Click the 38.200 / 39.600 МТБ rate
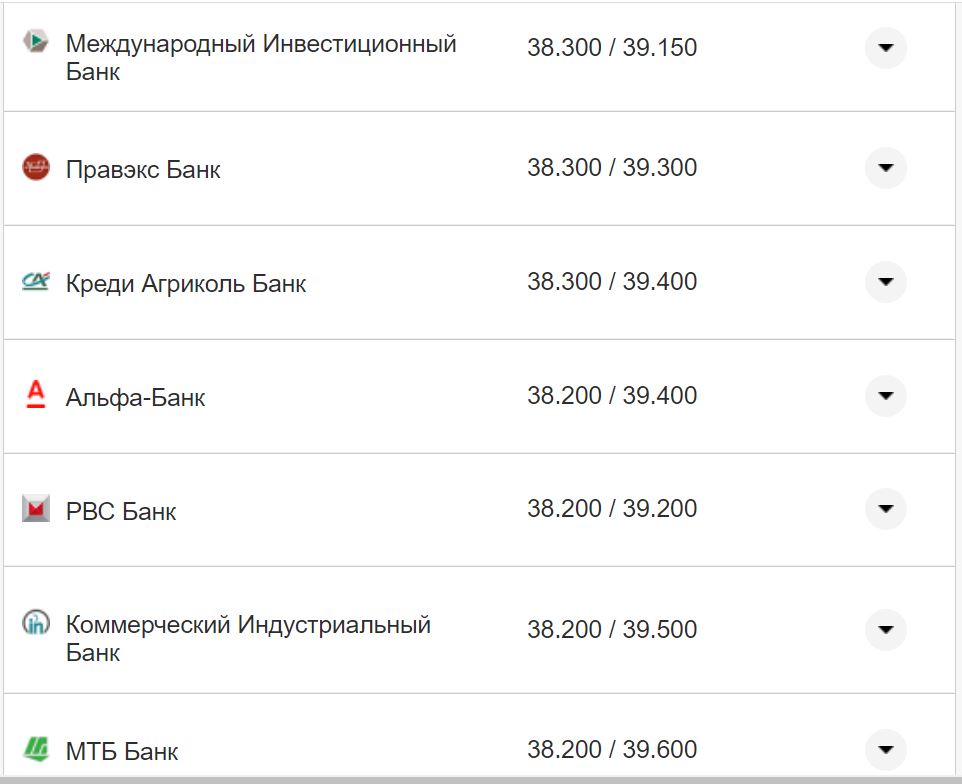The image size is (962, 784). click(x=612, y=748)
